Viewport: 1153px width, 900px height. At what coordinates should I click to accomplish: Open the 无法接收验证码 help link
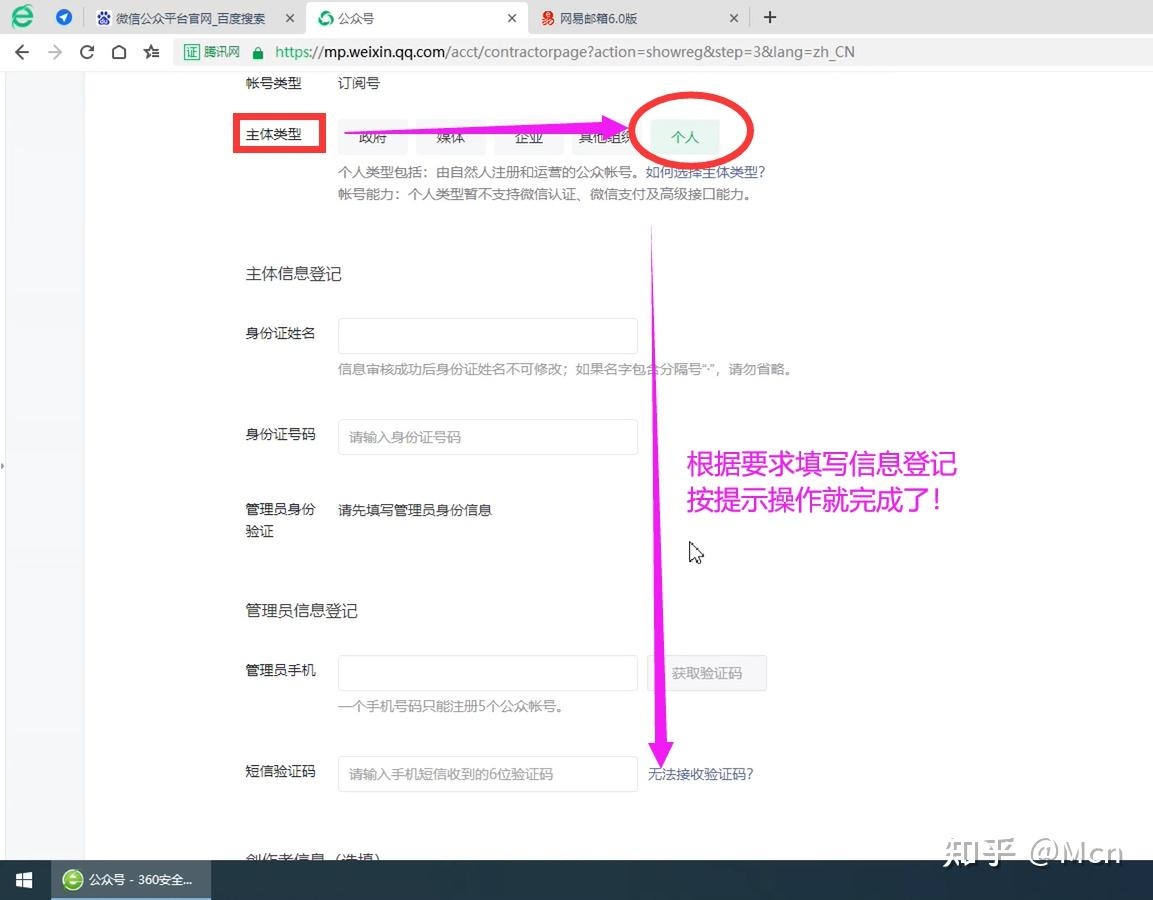tap(701, 774)
